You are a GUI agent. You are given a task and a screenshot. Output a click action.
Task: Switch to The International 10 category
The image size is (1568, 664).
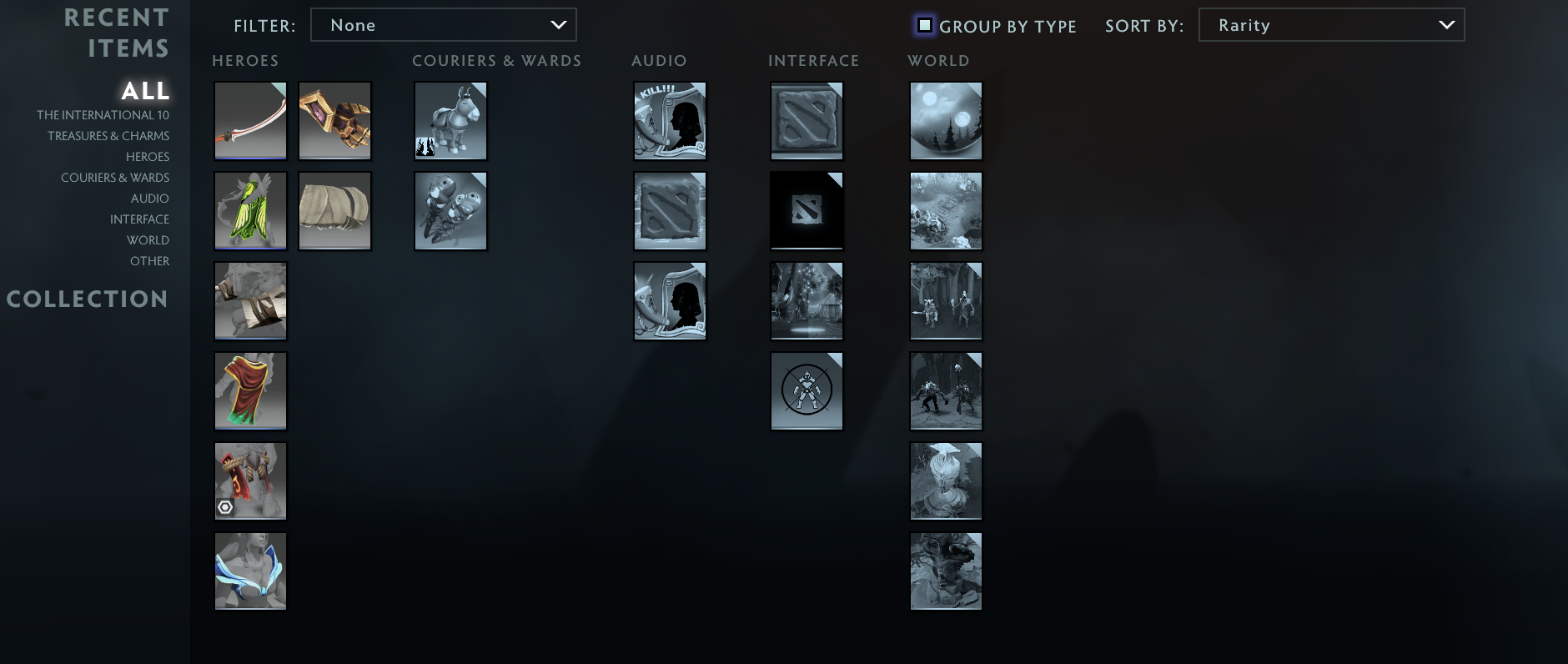coord(103,115)
